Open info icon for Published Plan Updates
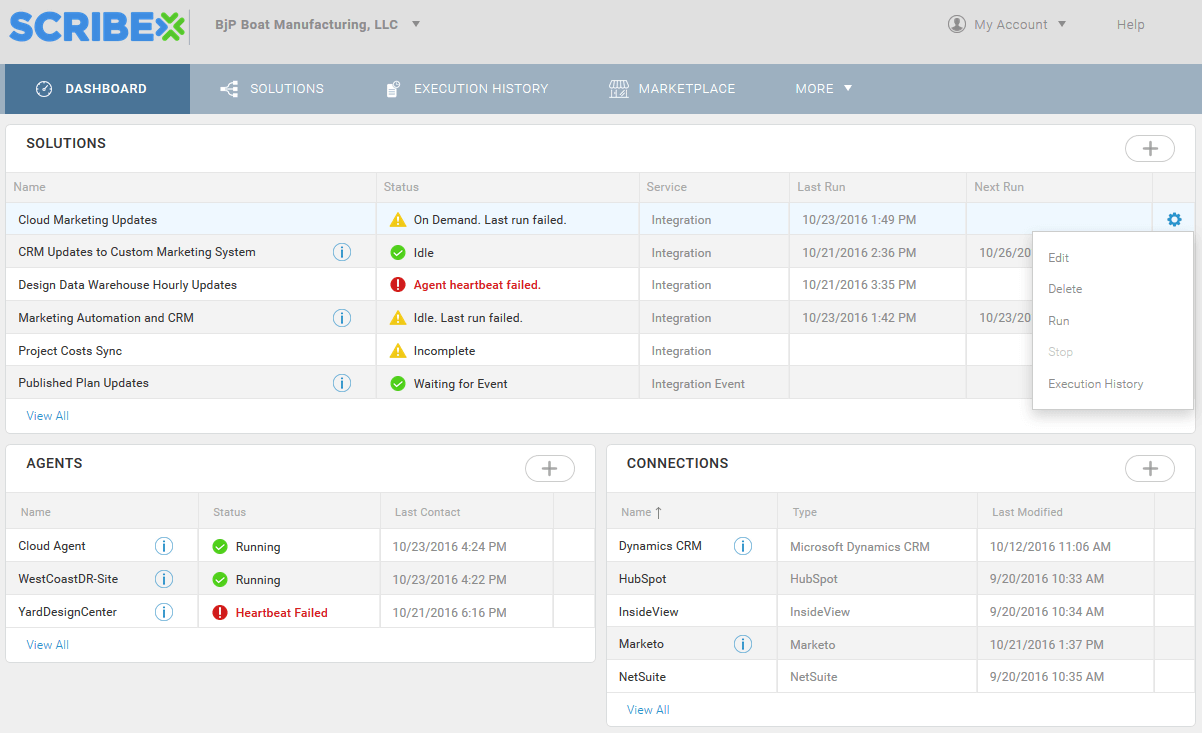This screenshot has height=733, width=1202. [x=342, y=383]
